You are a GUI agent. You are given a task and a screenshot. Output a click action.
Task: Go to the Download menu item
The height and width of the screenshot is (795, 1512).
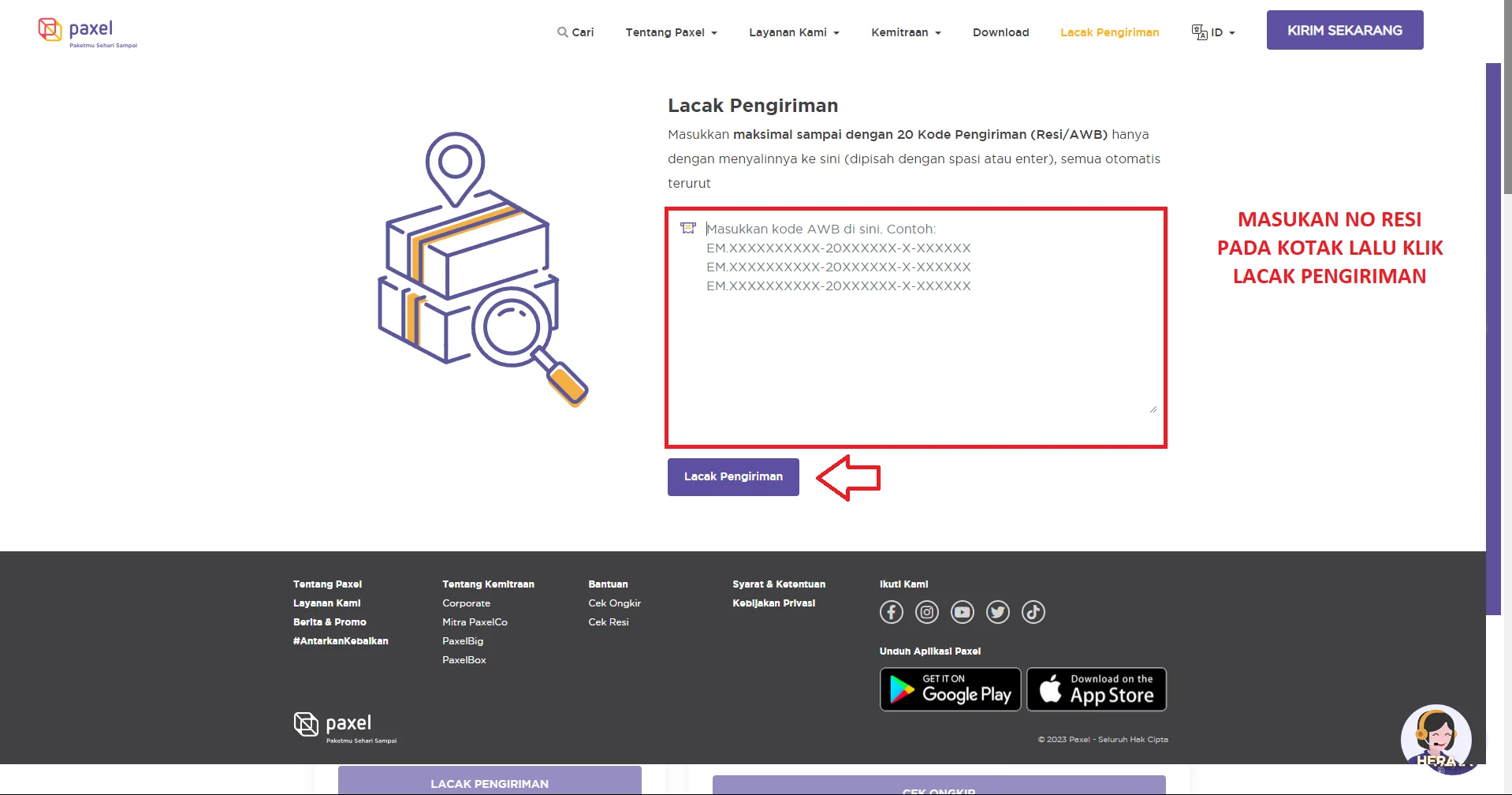(x=1000, y=32)
